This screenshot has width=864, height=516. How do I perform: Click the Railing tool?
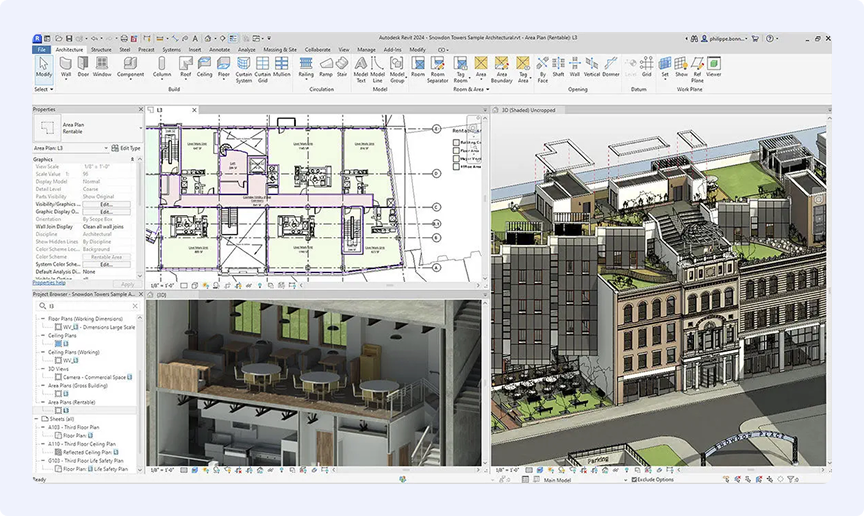(x=305, y=66)
